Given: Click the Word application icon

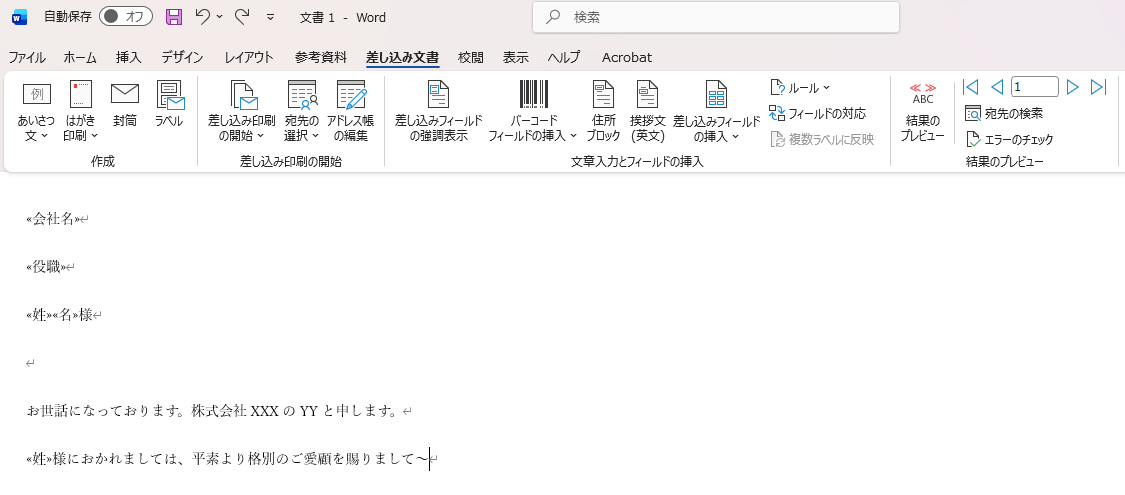Looking at the screenshot, I should (19, 17).
